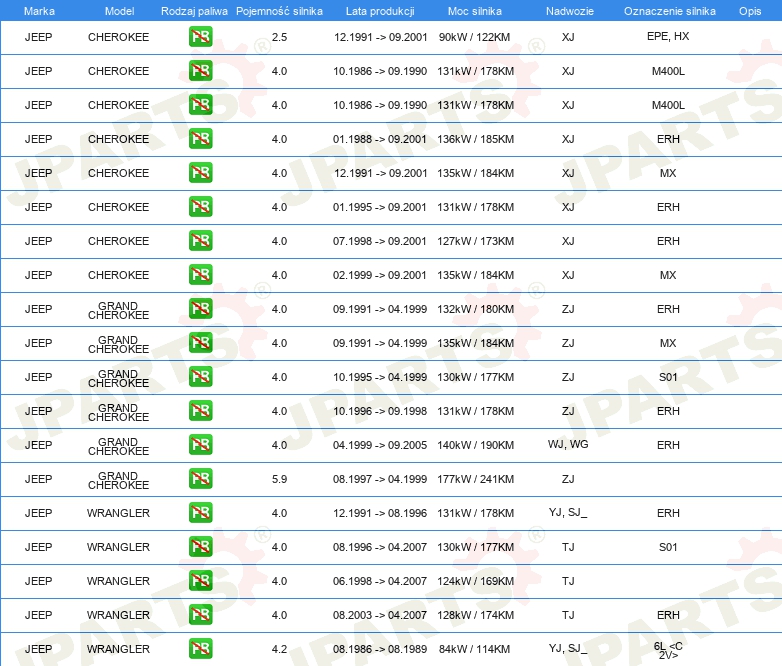This screenshot has width=782, height=666.
Task: Select engine capacity 4.2 cell
Action: (279, 649)
